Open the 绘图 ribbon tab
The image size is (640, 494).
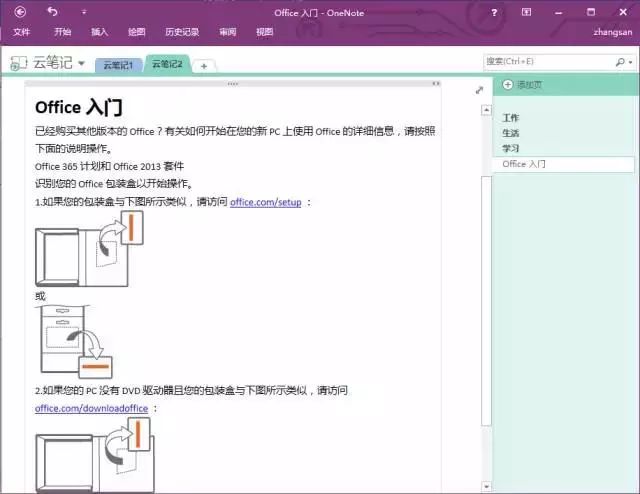tap(136, 32)
